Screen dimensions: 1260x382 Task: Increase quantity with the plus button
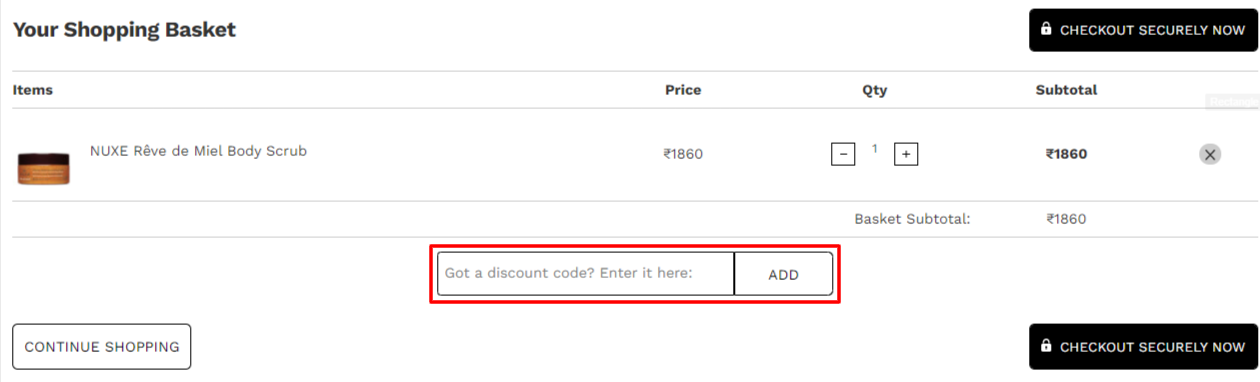906,154
